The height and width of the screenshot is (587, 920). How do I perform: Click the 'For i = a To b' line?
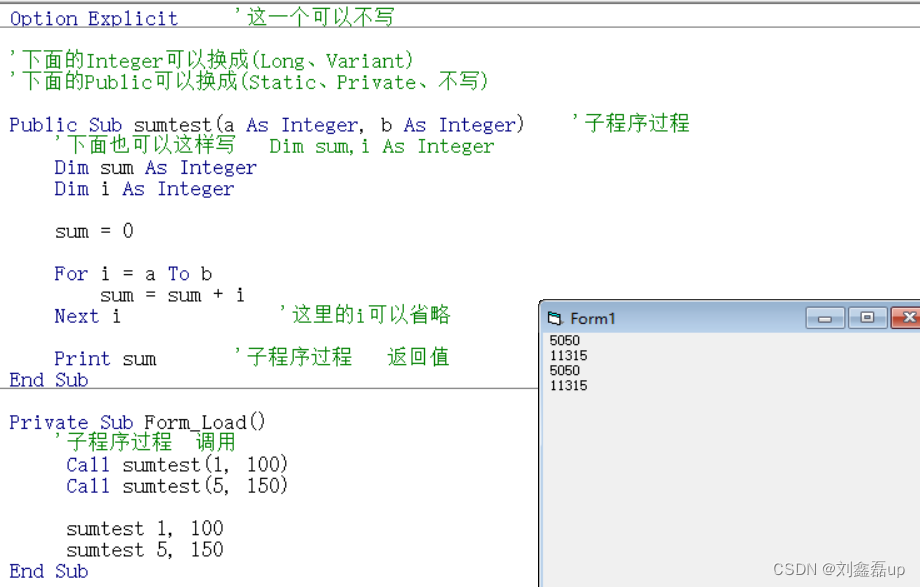(x=133, y=274)
